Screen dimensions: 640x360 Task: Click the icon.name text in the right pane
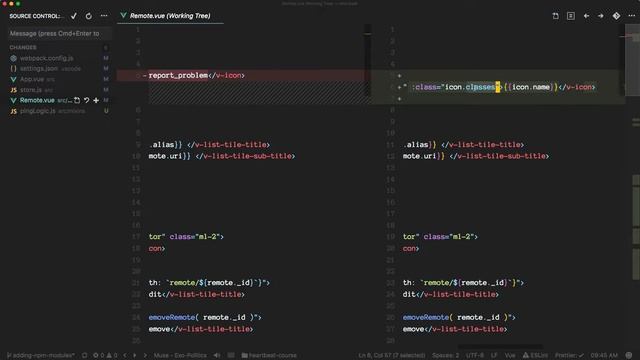pos(531,87)
